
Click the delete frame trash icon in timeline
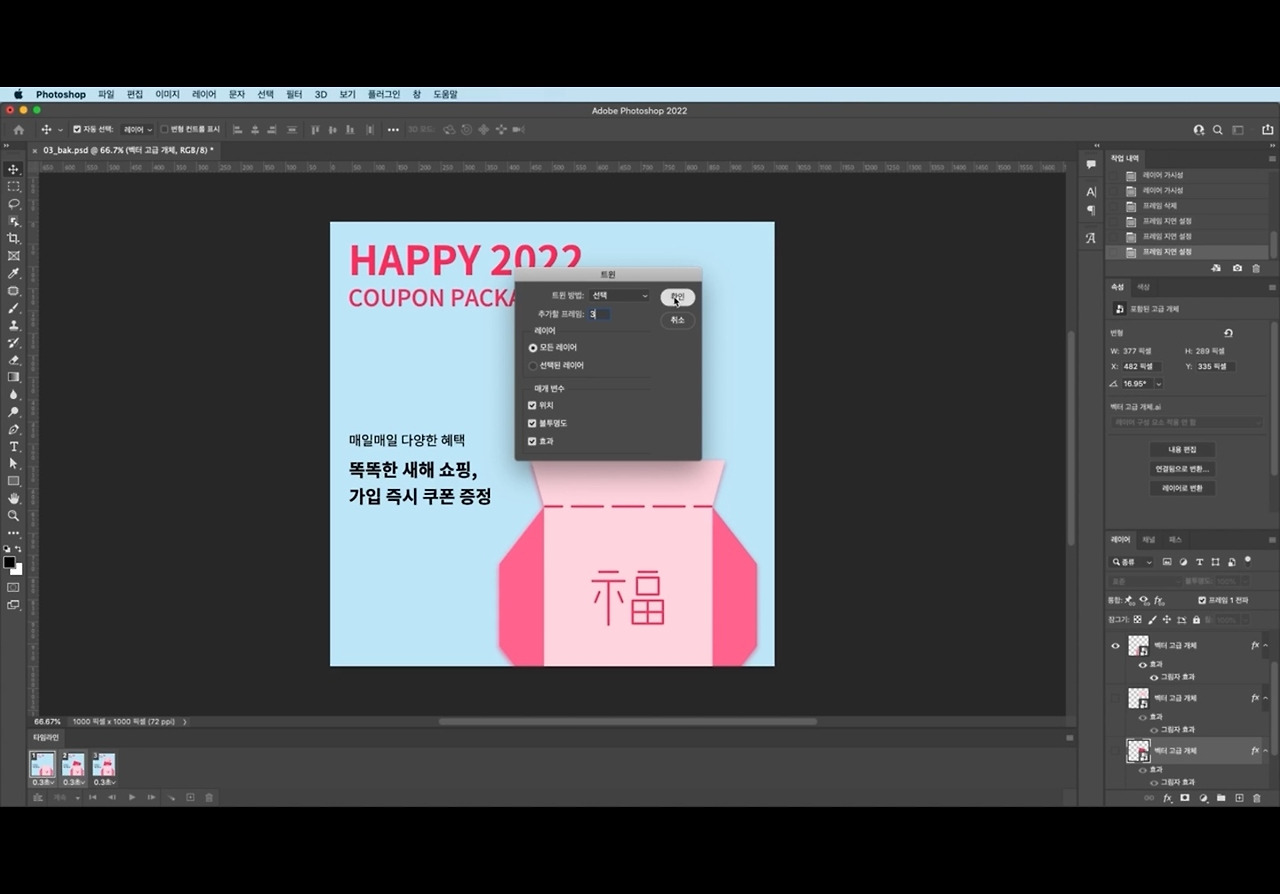[209, 798]
